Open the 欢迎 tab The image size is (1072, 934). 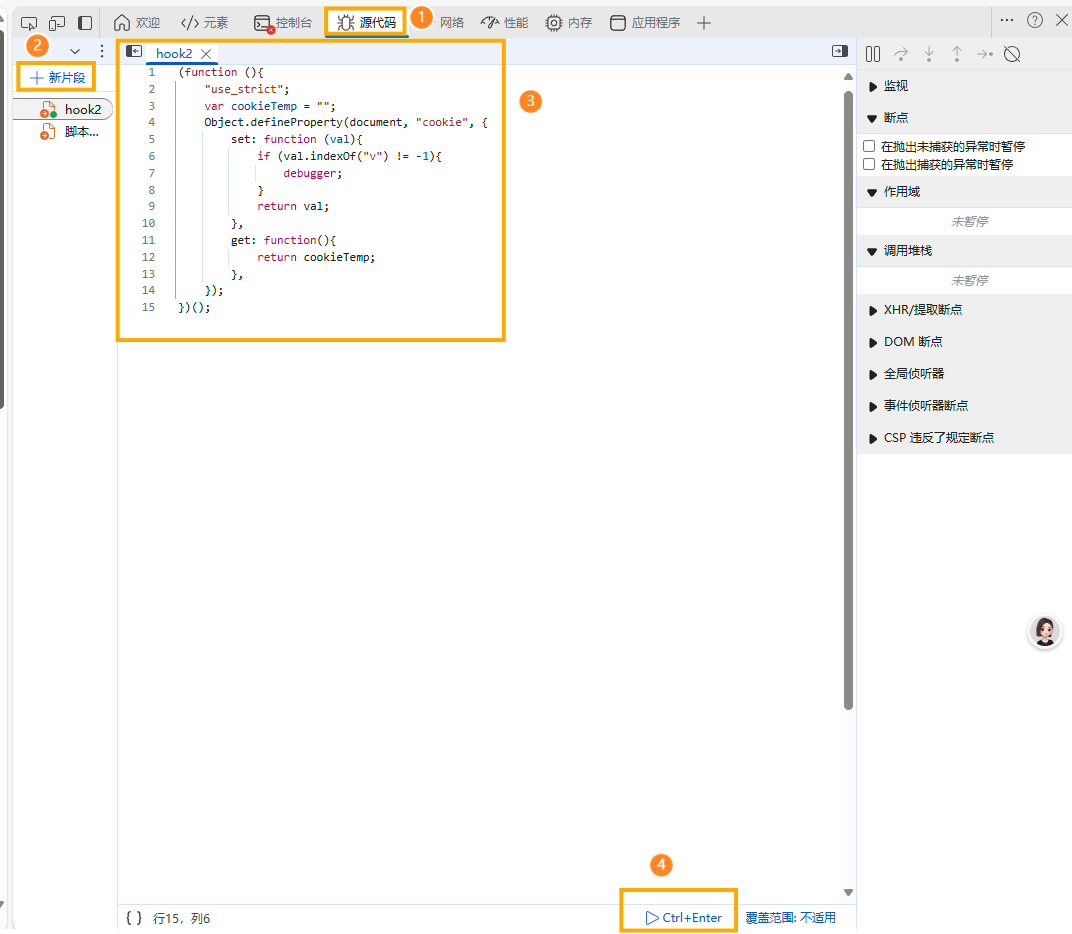136,23
